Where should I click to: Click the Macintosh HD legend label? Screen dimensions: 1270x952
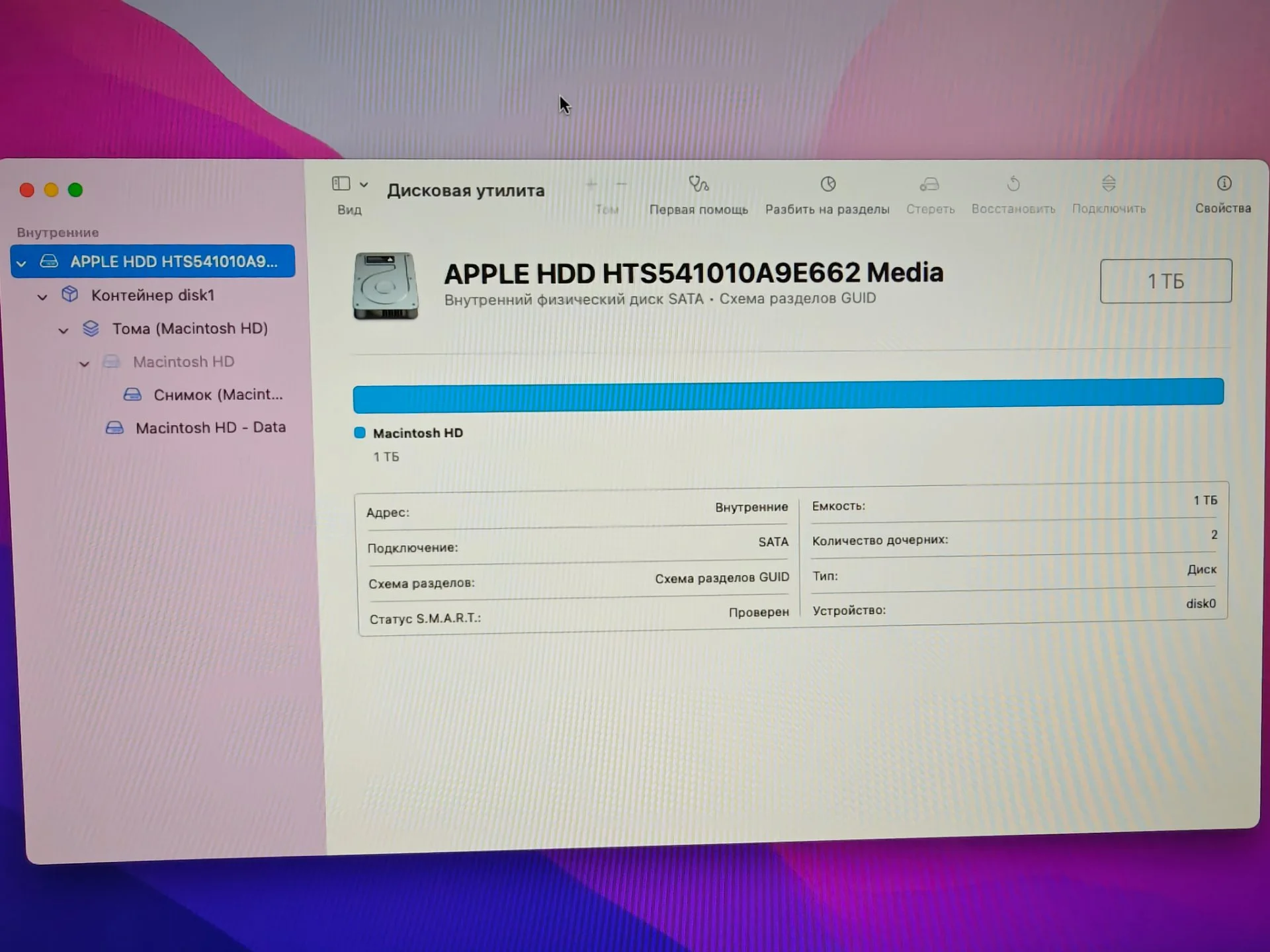click(x=418, y=433)
